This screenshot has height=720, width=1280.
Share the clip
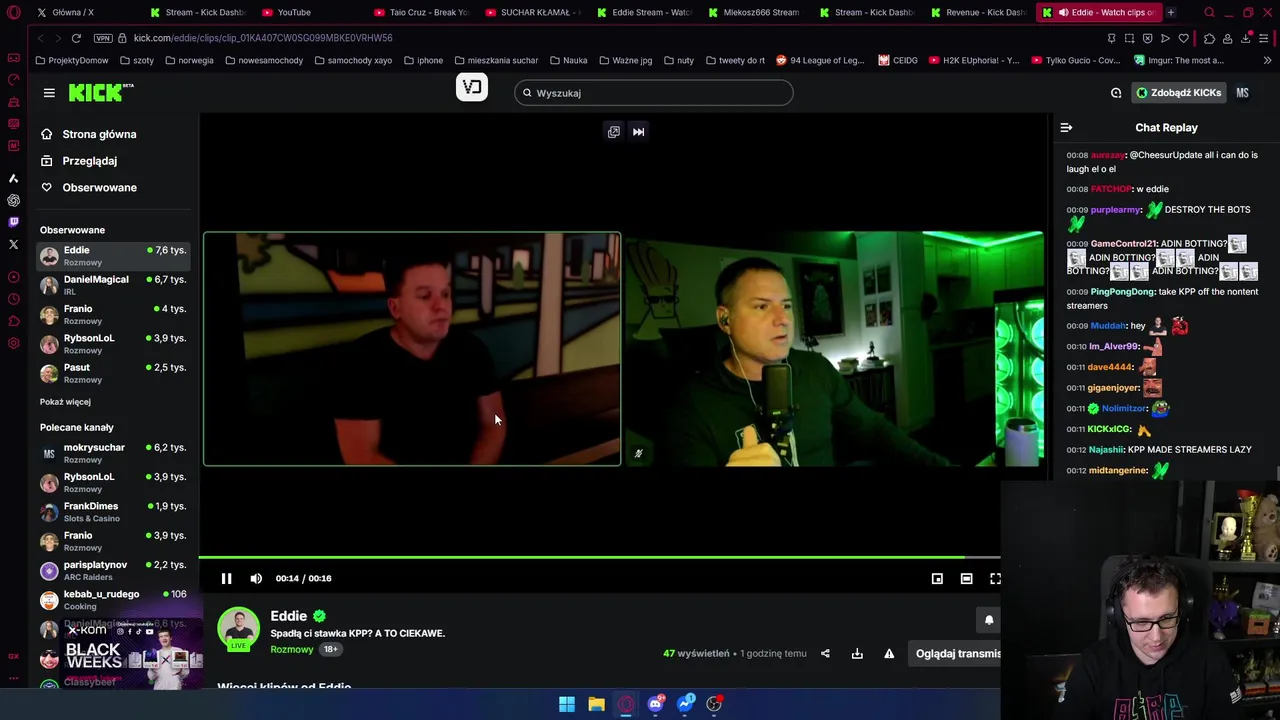[x=825, y=654]
